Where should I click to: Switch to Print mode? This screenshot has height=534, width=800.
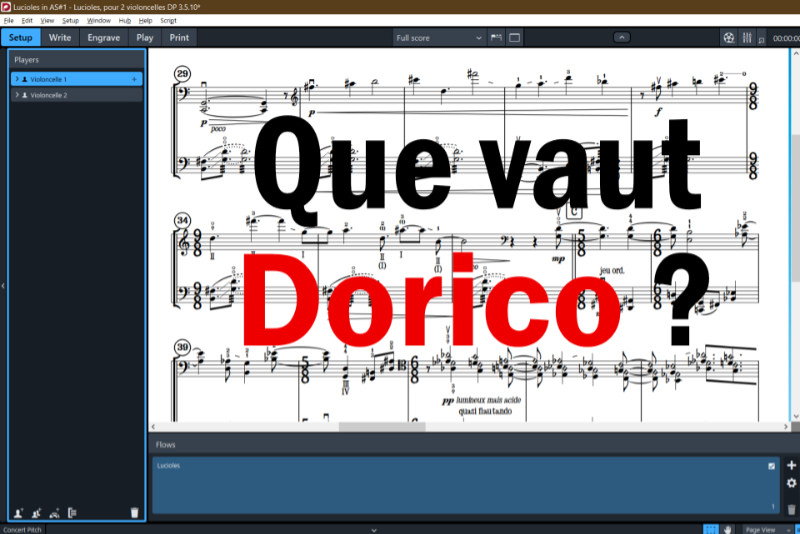(x=179, y=38)
